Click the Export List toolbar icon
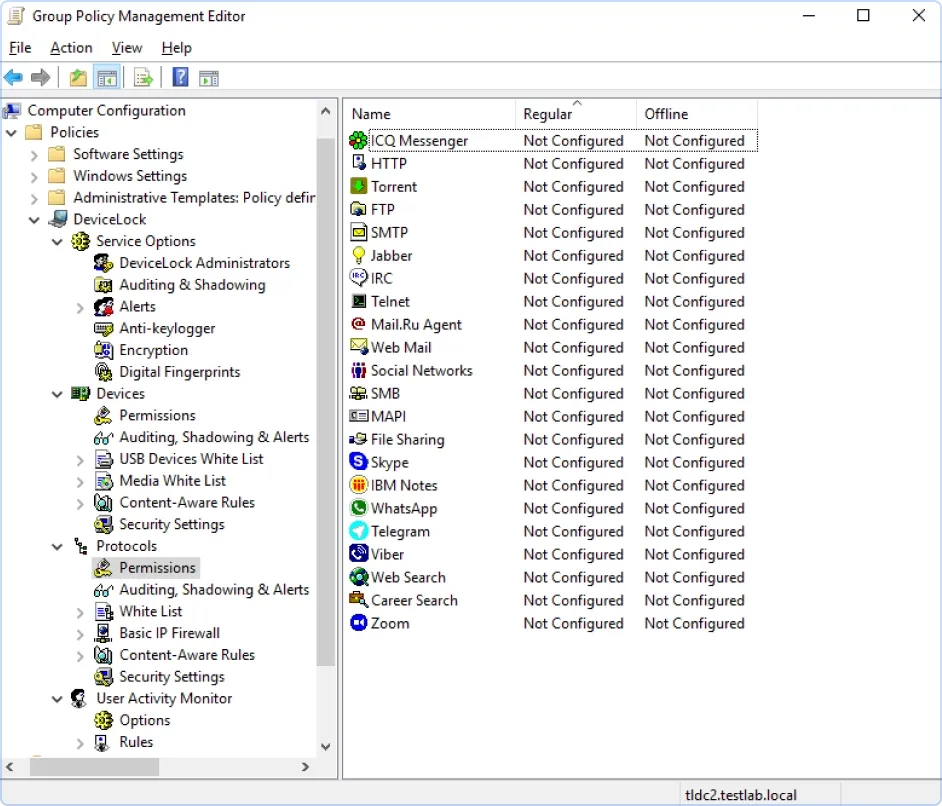The width and height of the screenshot is (942, 806). click(x=144, y=77)
